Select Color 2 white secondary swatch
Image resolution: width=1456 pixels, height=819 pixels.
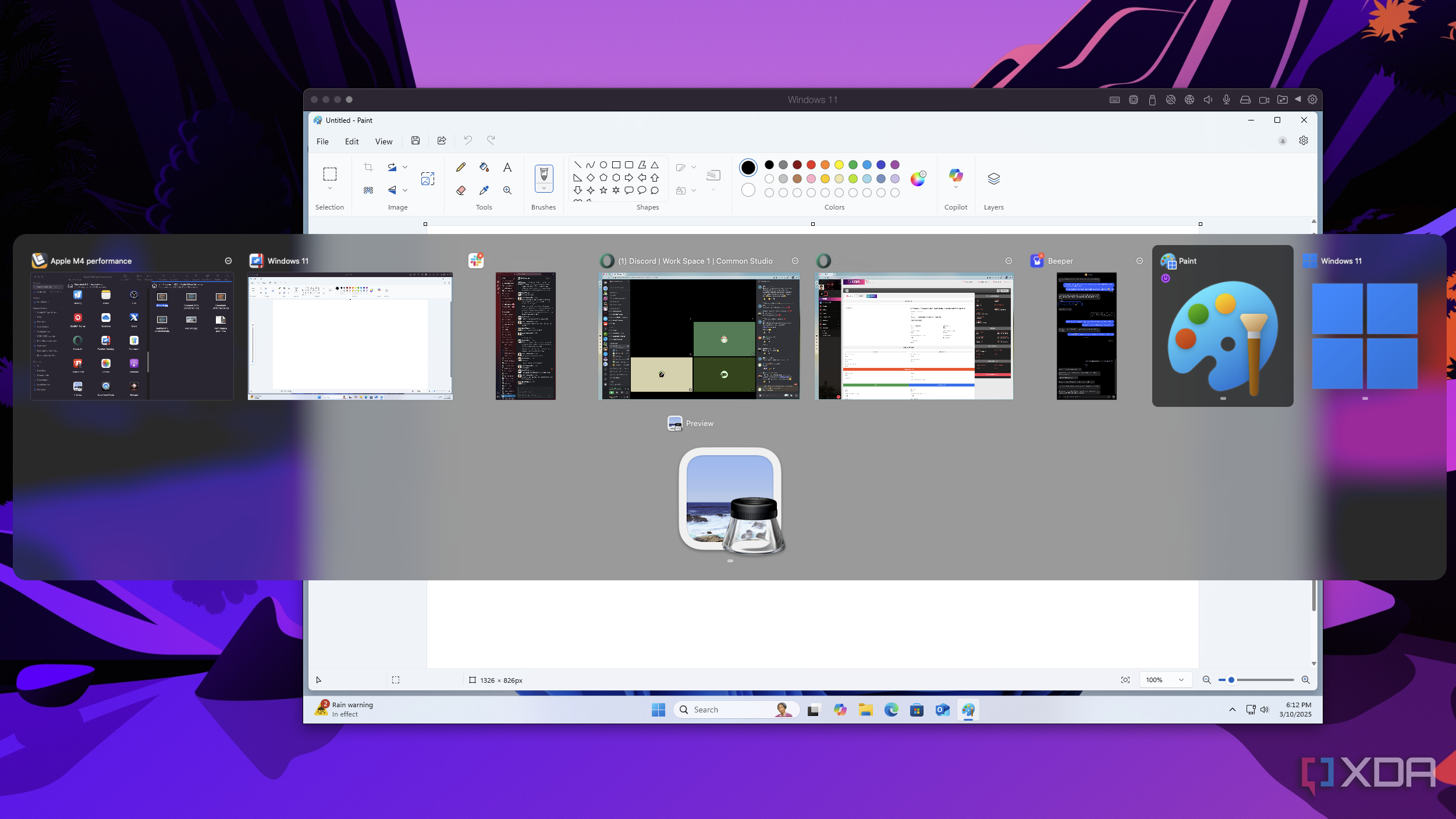[x=748, y=190]
